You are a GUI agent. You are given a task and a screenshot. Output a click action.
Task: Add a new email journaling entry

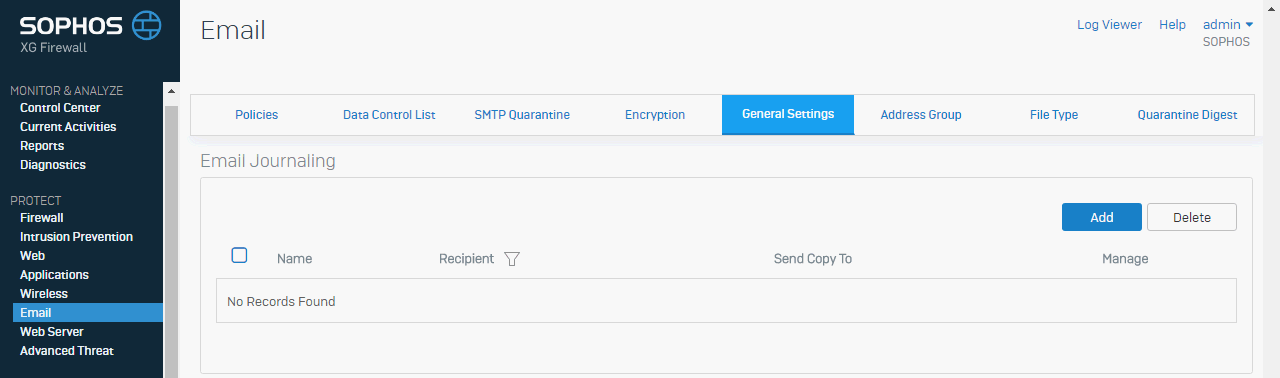point(1102,217)
